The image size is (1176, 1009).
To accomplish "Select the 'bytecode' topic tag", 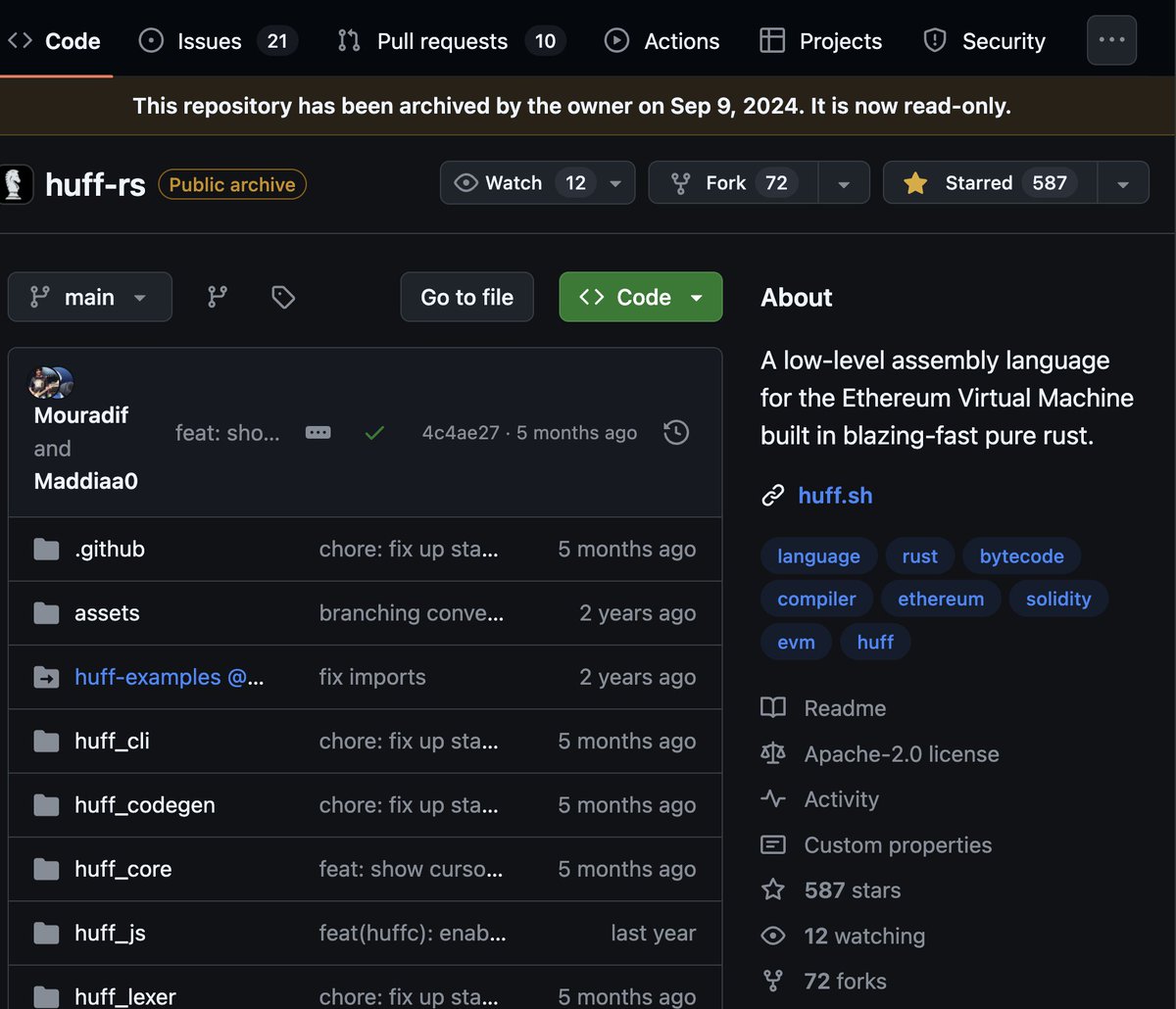I will tap(1021, 556).
